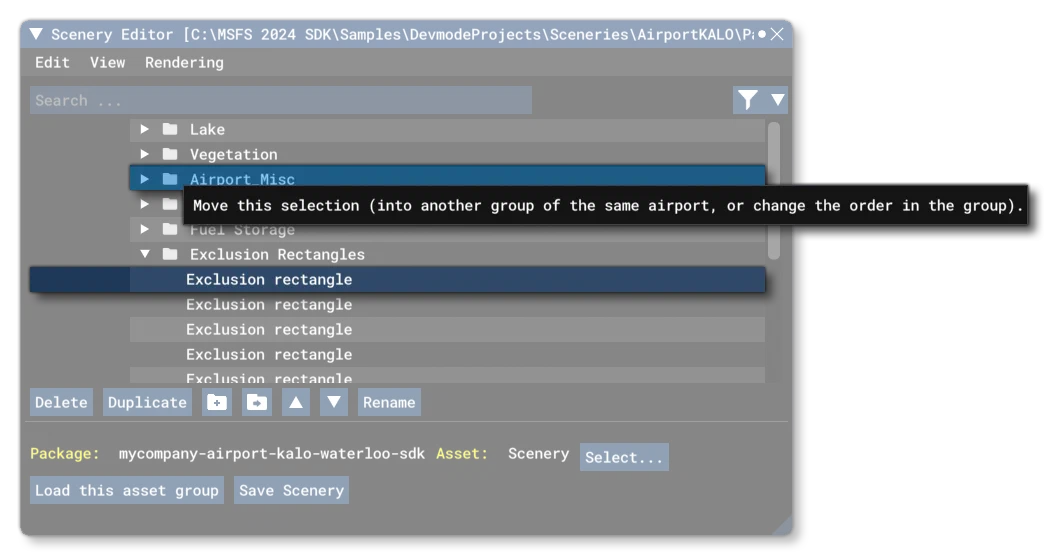1048x556 pixels.
Task: Click the Duplicate button
Action: (147, 402)
